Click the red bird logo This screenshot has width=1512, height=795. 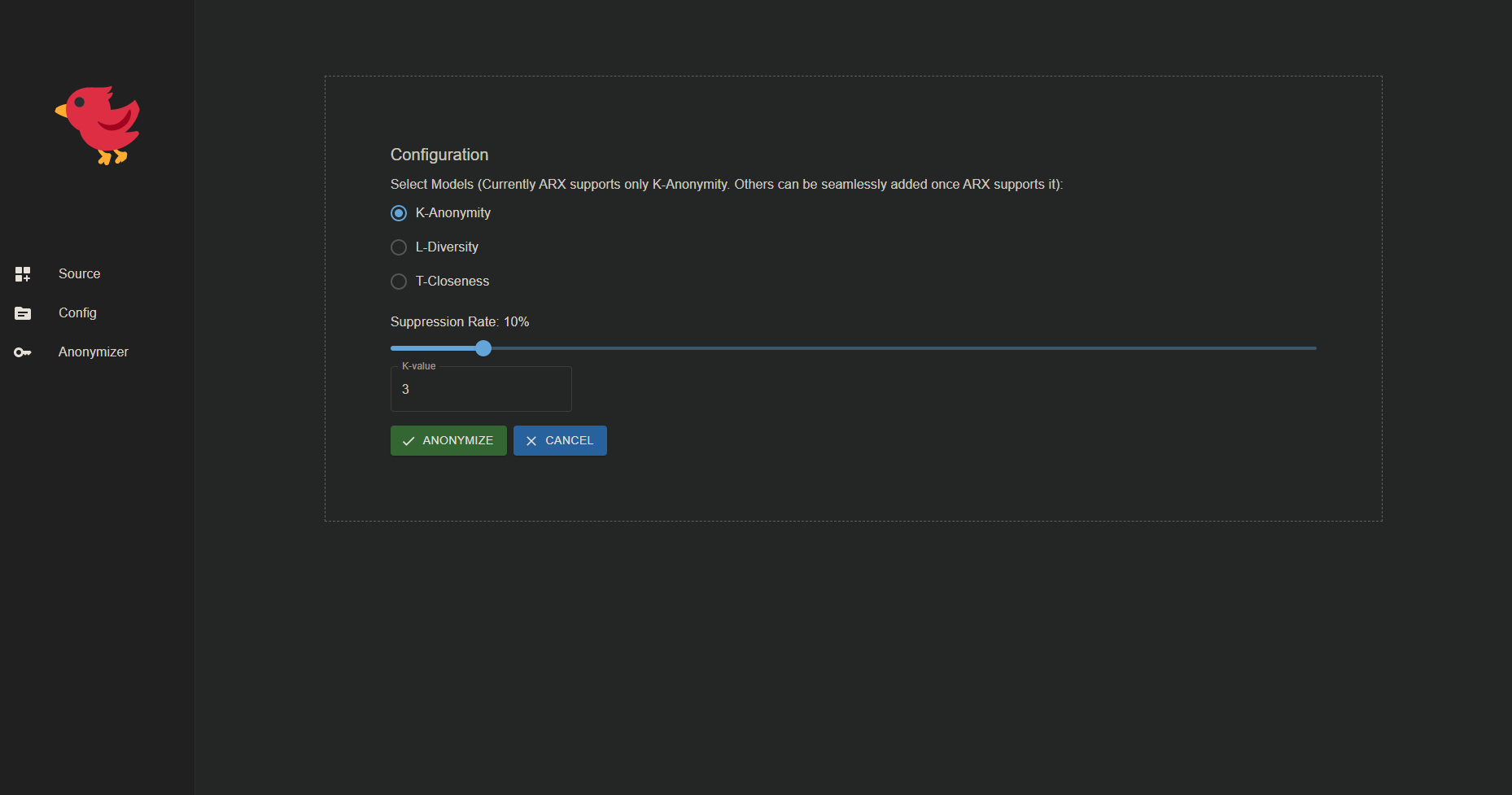(x=98, y=125)
